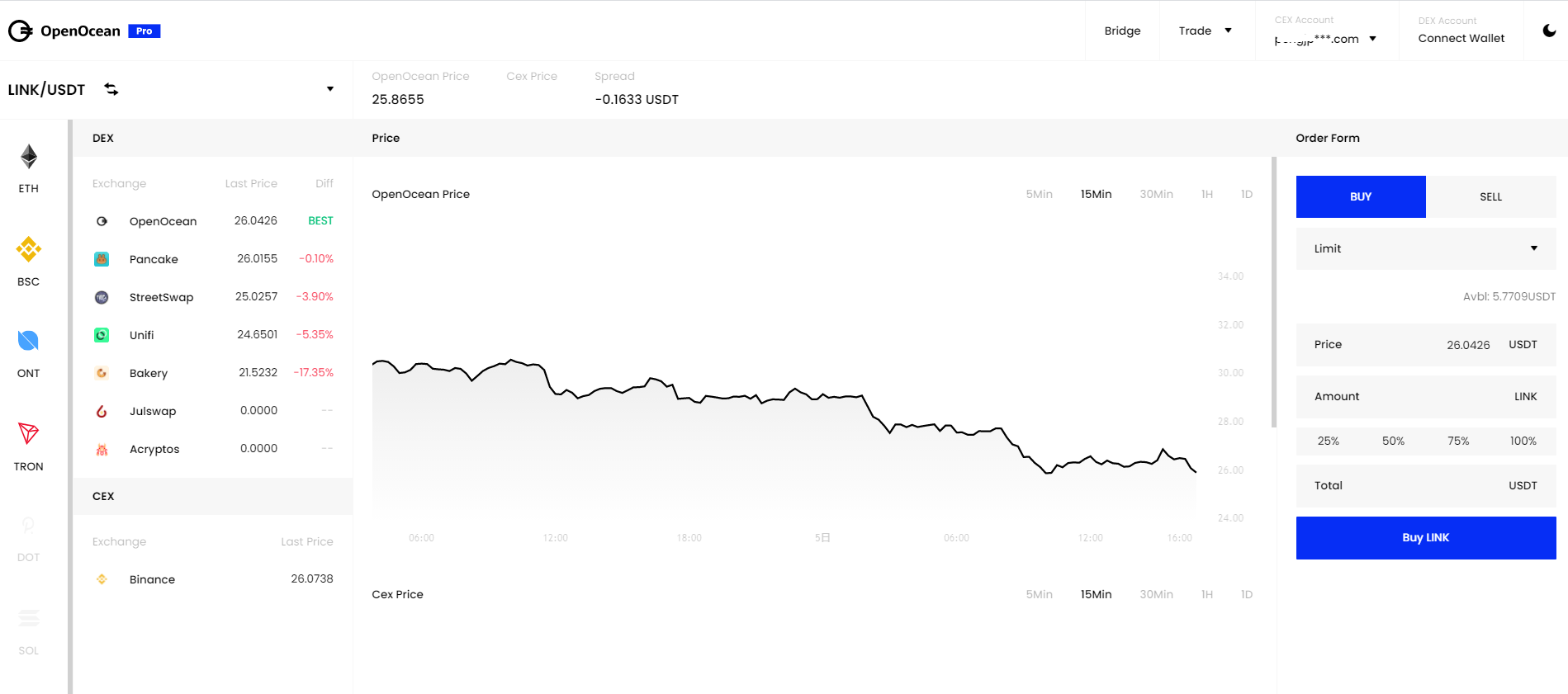
Task: Open the Limit order type dropdown
Action: [x=1426, y=248]
